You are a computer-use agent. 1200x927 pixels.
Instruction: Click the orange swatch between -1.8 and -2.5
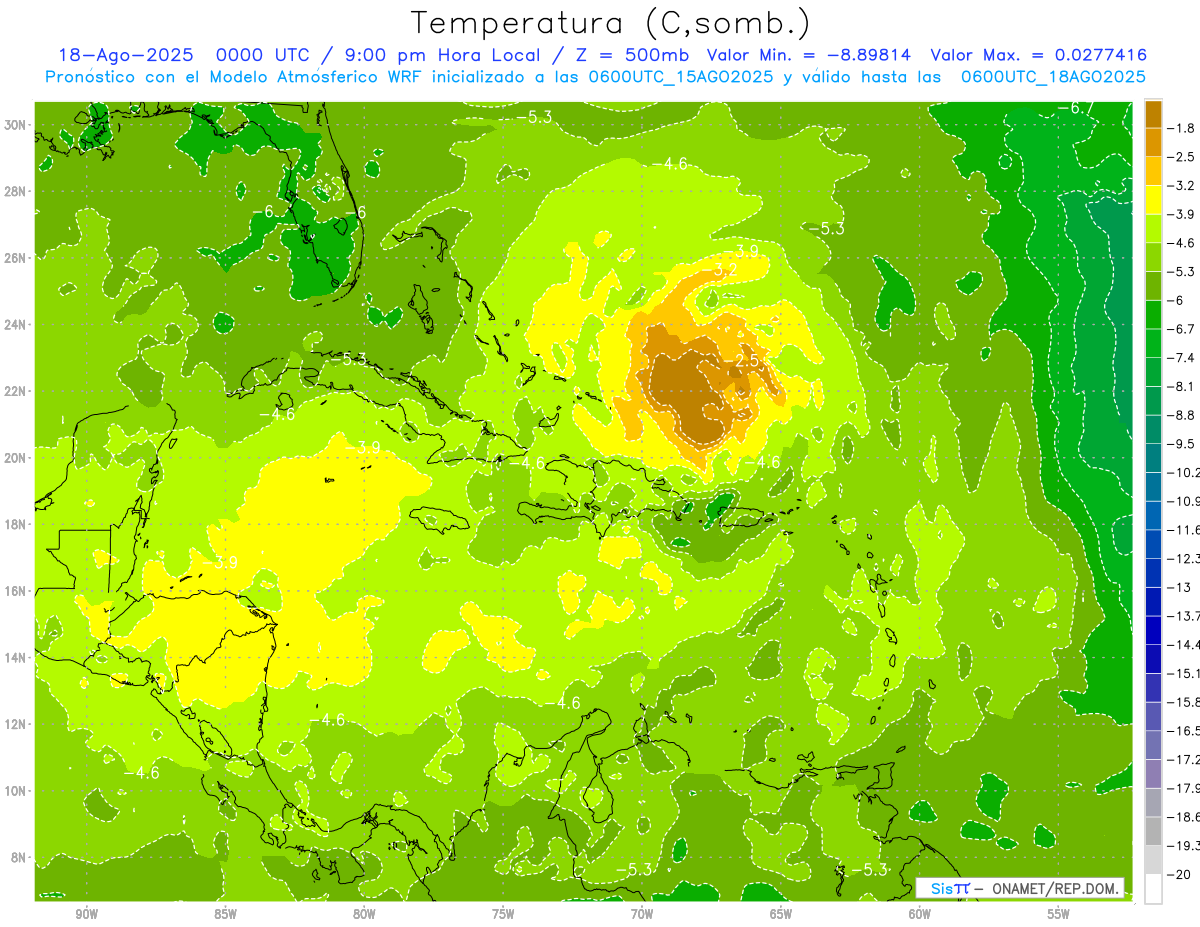(1153, 143)
